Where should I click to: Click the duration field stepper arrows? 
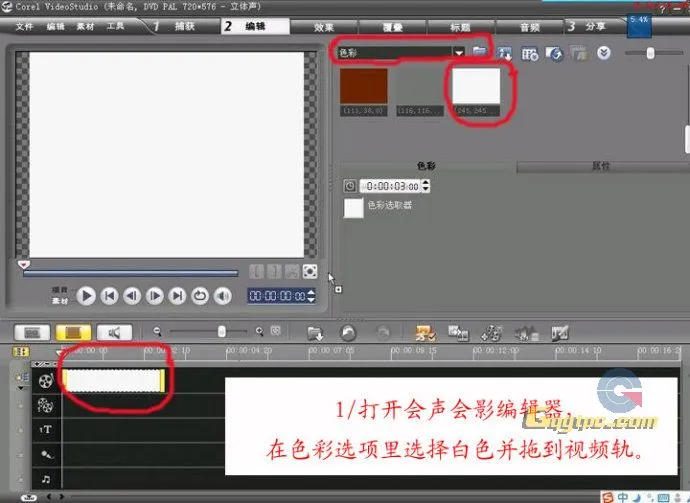click(426, 186)
